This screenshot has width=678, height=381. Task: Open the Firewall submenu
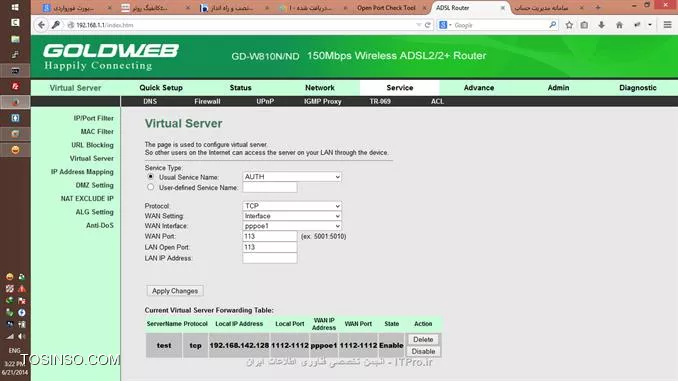coord(207,101)
